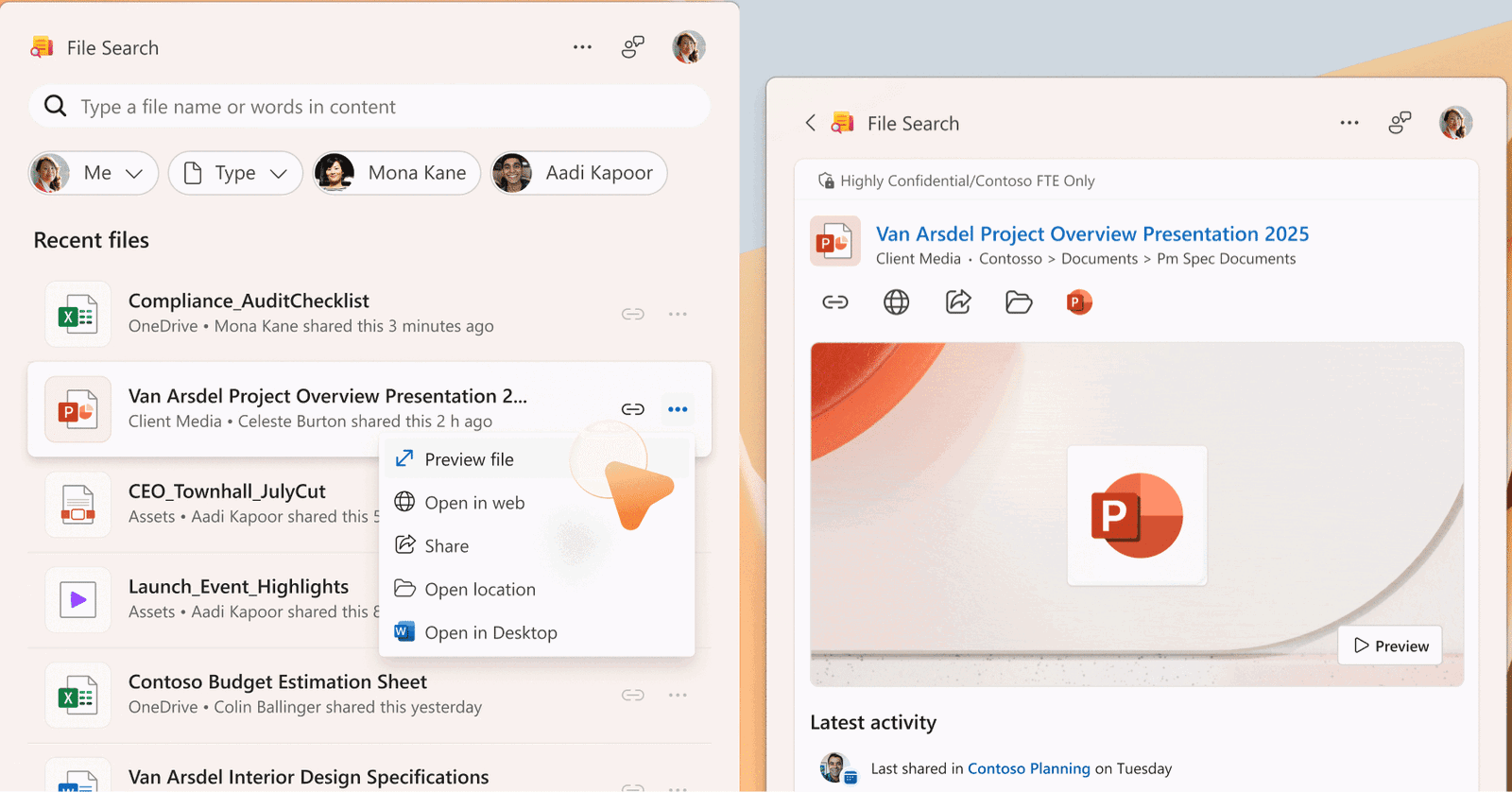Open more options for Contoso Budget Estimation Sheet

tap(678, 695)
